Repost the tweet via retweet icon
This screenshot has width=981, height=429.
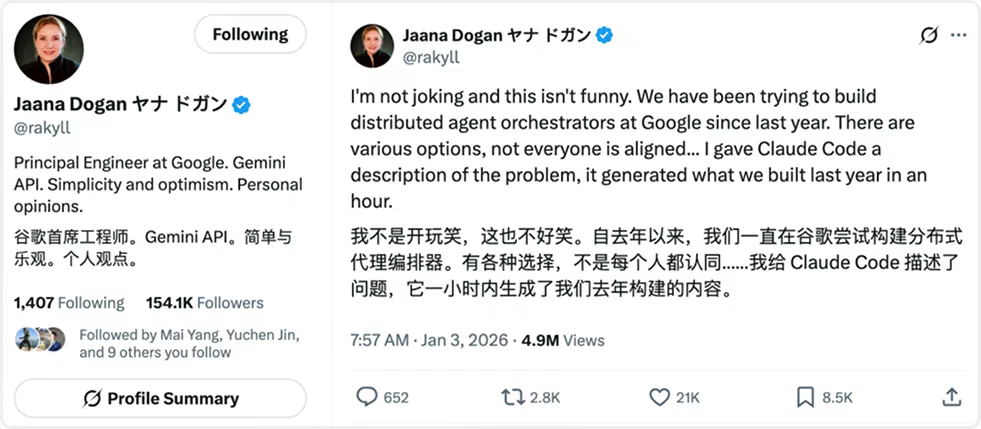pyautogui.click(x=512, y=397)
